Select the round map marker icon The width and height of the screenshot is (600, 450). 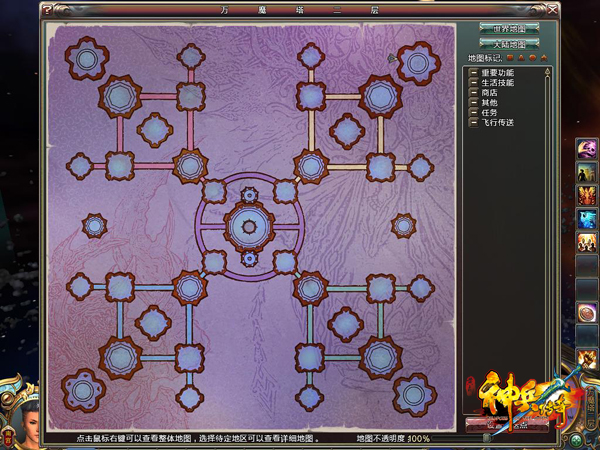pyautogui.click(x=533, y=58)
